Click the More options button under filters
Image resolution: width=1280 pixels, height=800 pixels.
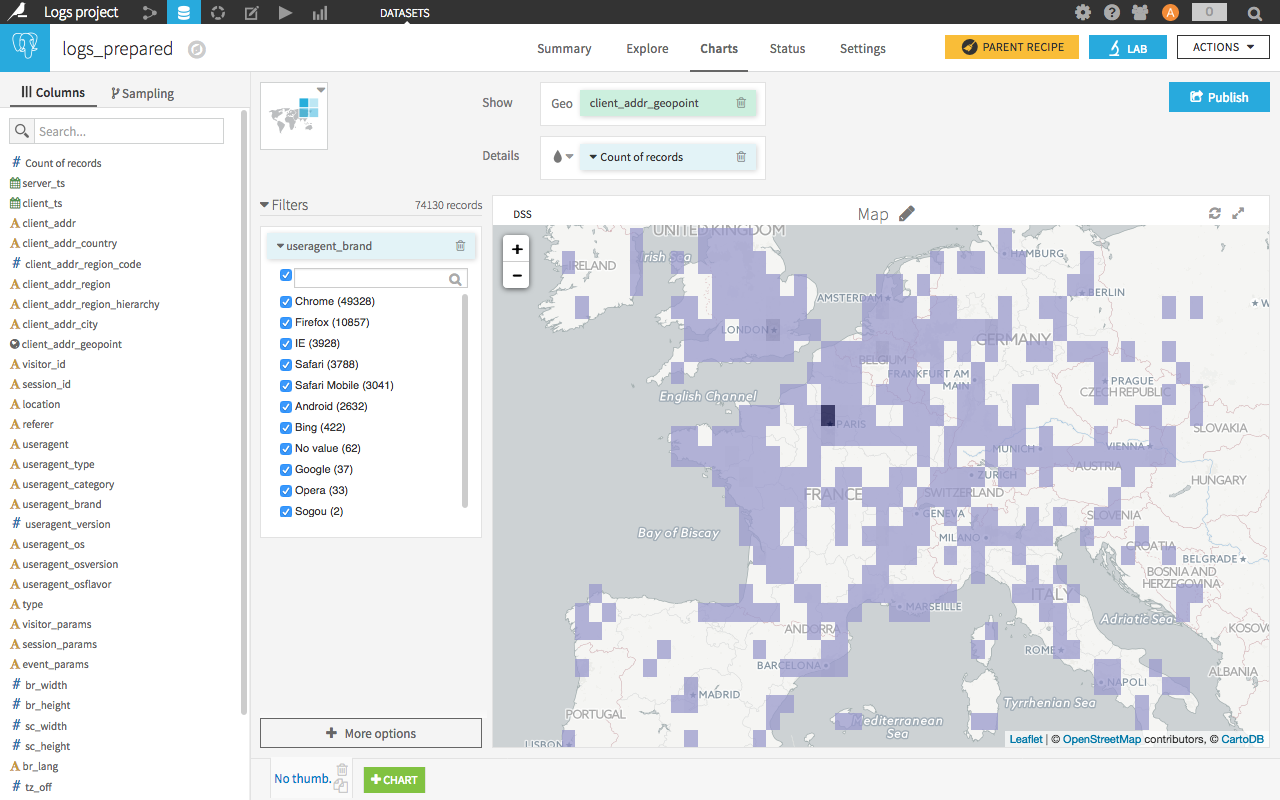pyautogui.click(x=370, y=732)
